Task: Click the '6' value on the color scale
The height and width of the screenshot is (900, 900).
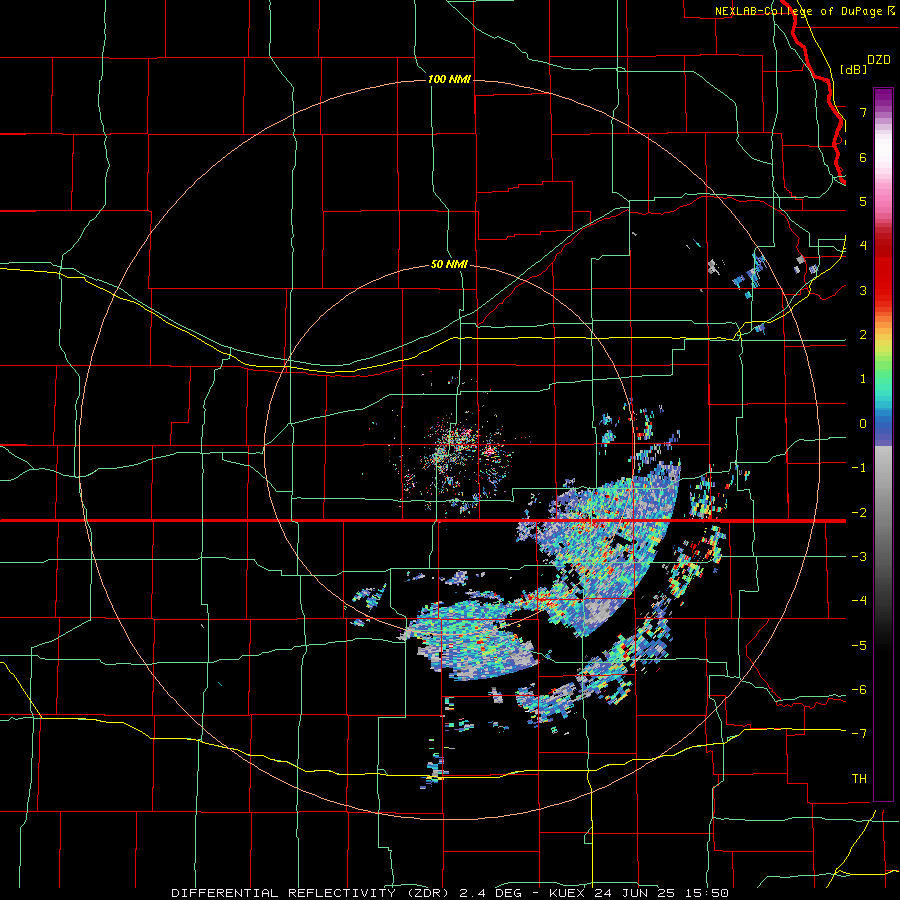Action: (x=863, y=157)
